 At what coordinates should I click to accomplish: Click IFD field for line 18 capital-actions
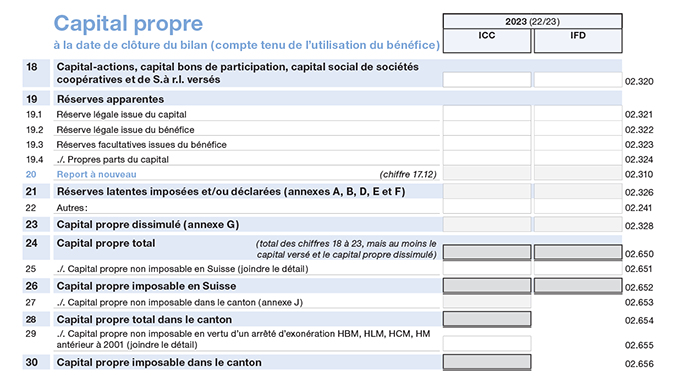click(578, 80)
